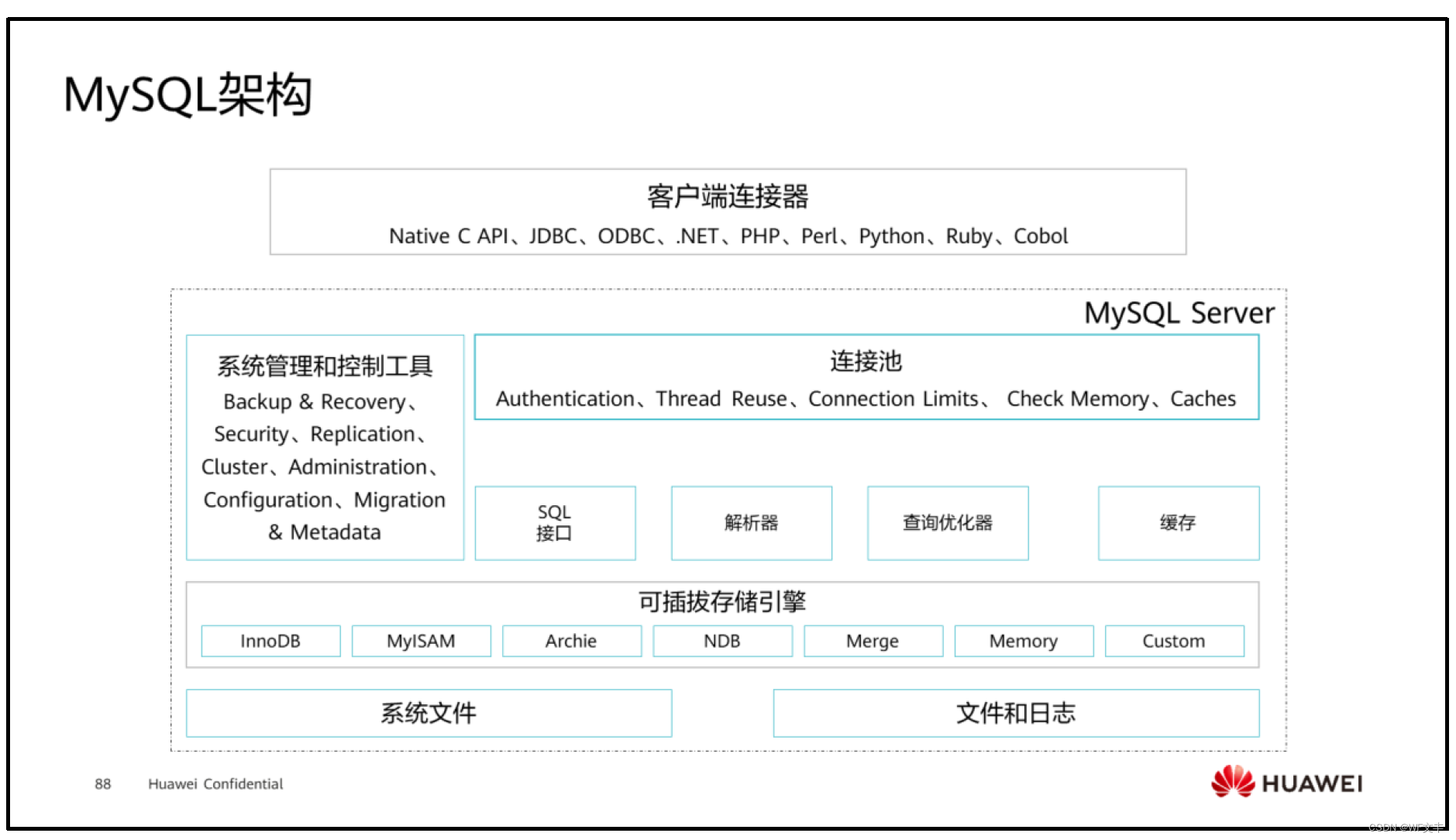Click the MySQL架构 slide title
1456x840 pixels.
(x=188, y=95)
